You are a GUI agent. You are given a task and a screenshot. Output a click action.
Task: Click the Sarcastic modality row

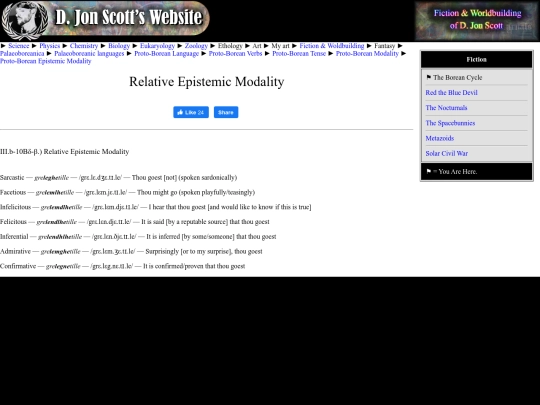(118, 178)
